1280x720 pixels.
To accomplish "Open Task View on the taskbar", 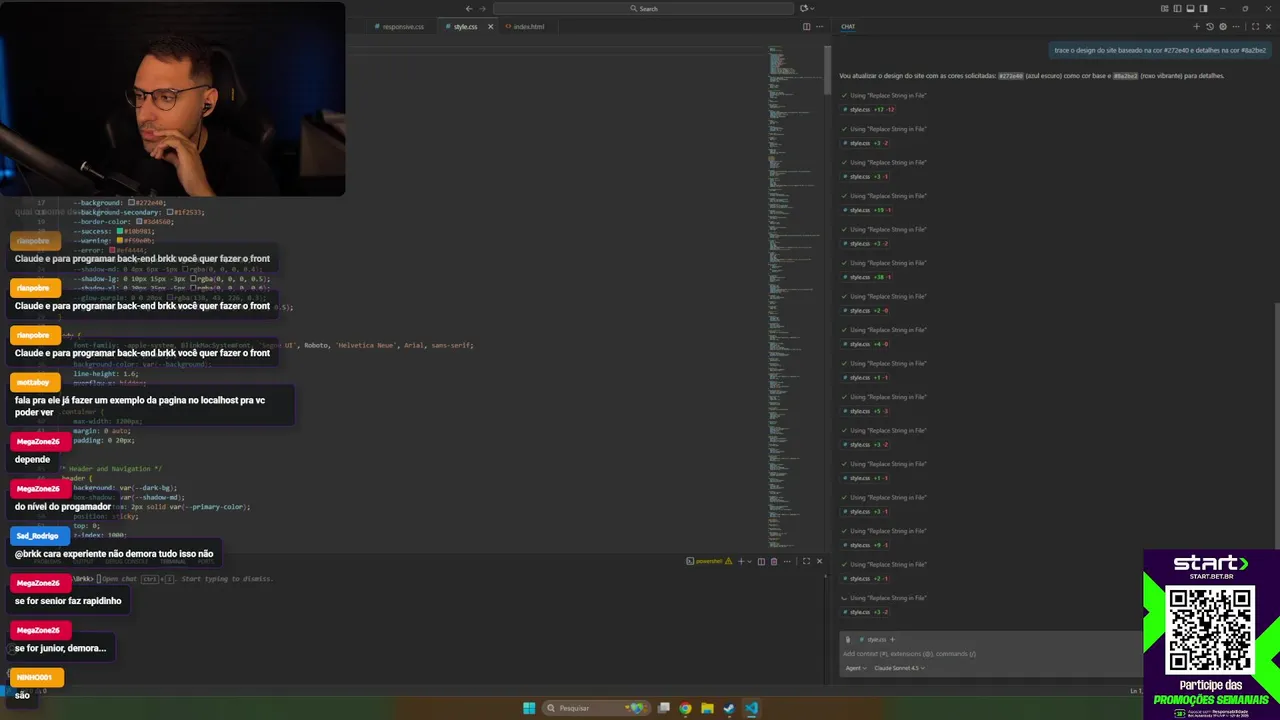I will coord(663,708).
